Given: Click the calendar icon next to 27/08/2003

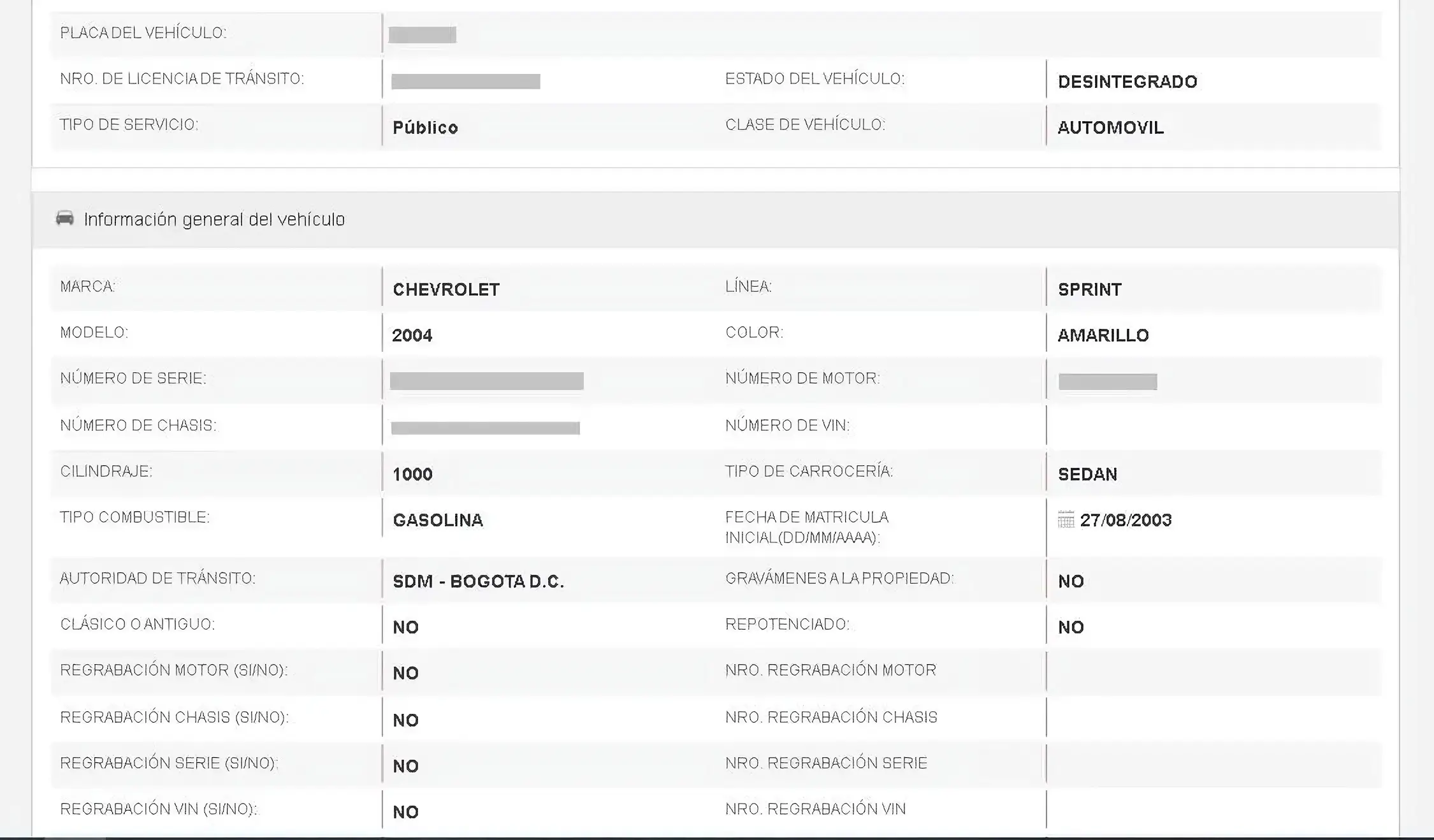Looking at the screenshot, I should pyautogui.click(x=1066, y=519).
